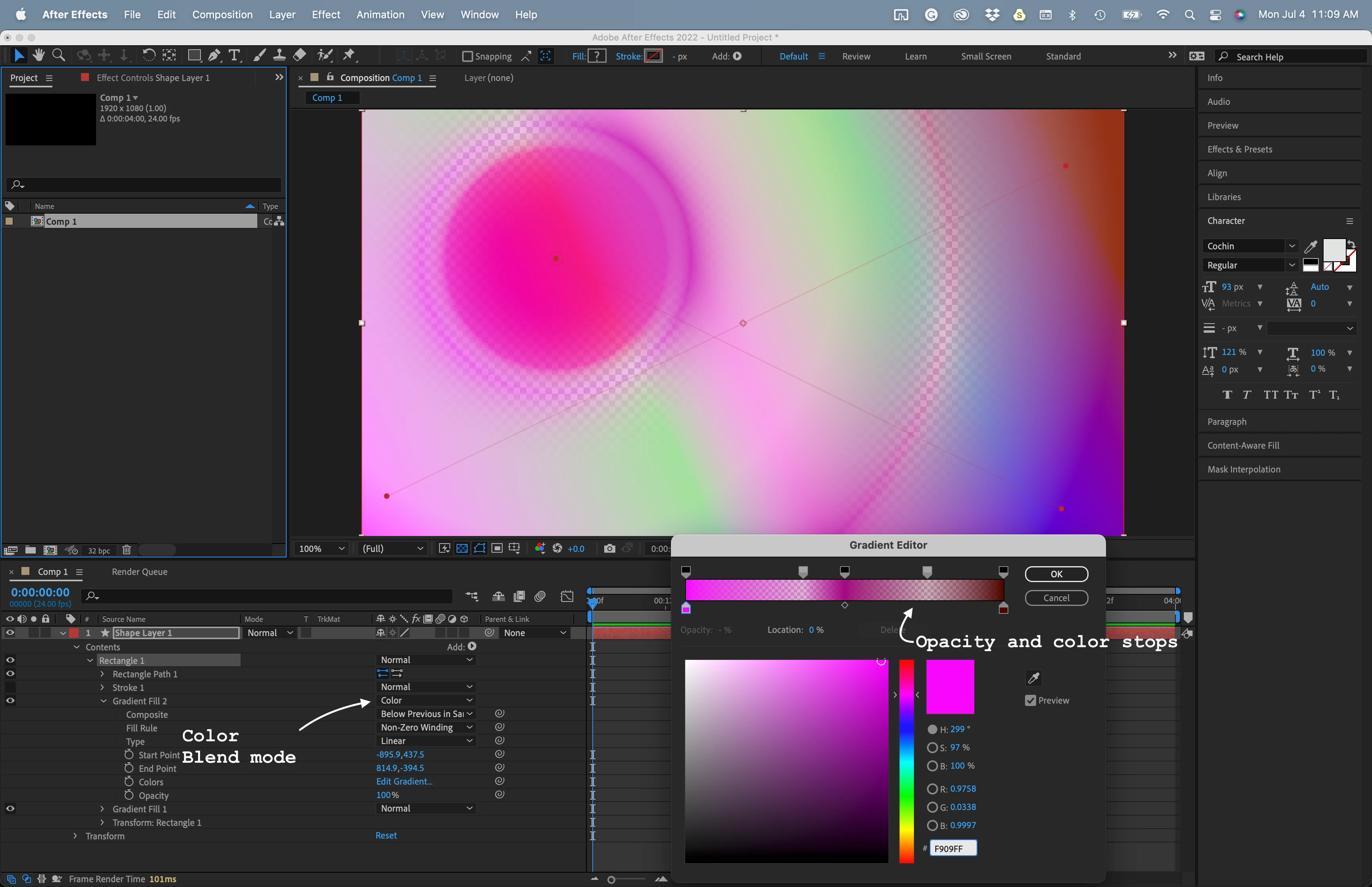
Task: Delete selected project item with trash icon
Action: pos(127,550)
